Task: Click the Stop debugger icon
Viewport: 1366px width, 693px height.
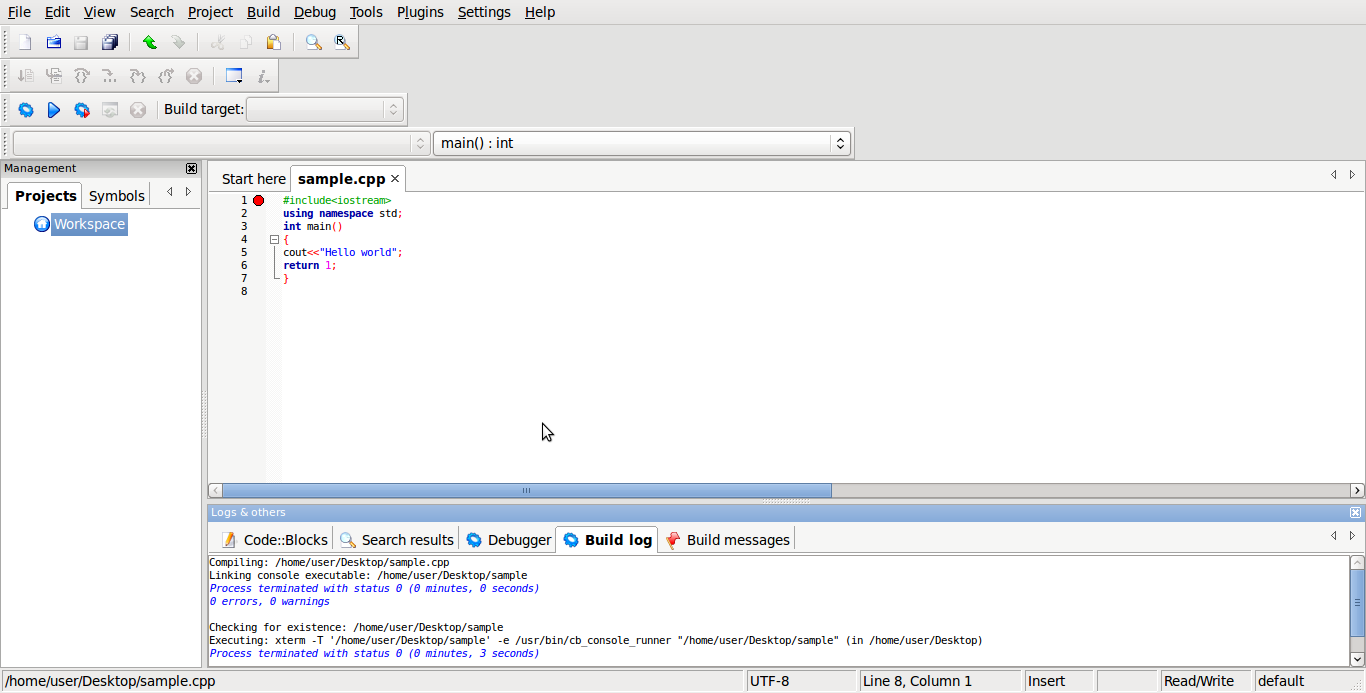Action: coord(194,76)
